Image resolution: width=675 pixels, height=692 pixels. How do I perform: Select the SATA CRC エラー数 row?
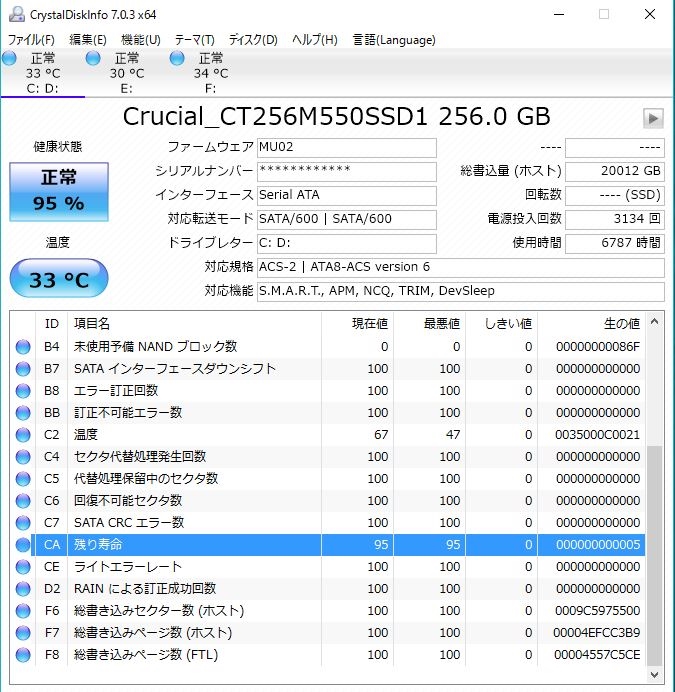[328, 523]
